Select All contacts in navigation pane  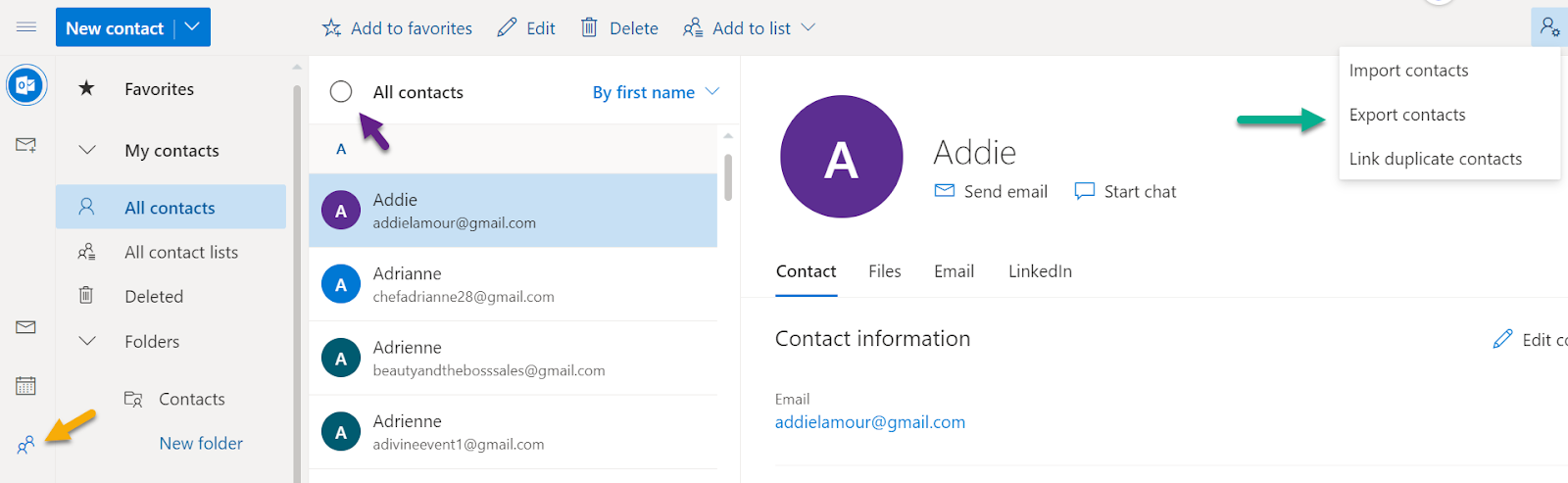click(171, 207)
